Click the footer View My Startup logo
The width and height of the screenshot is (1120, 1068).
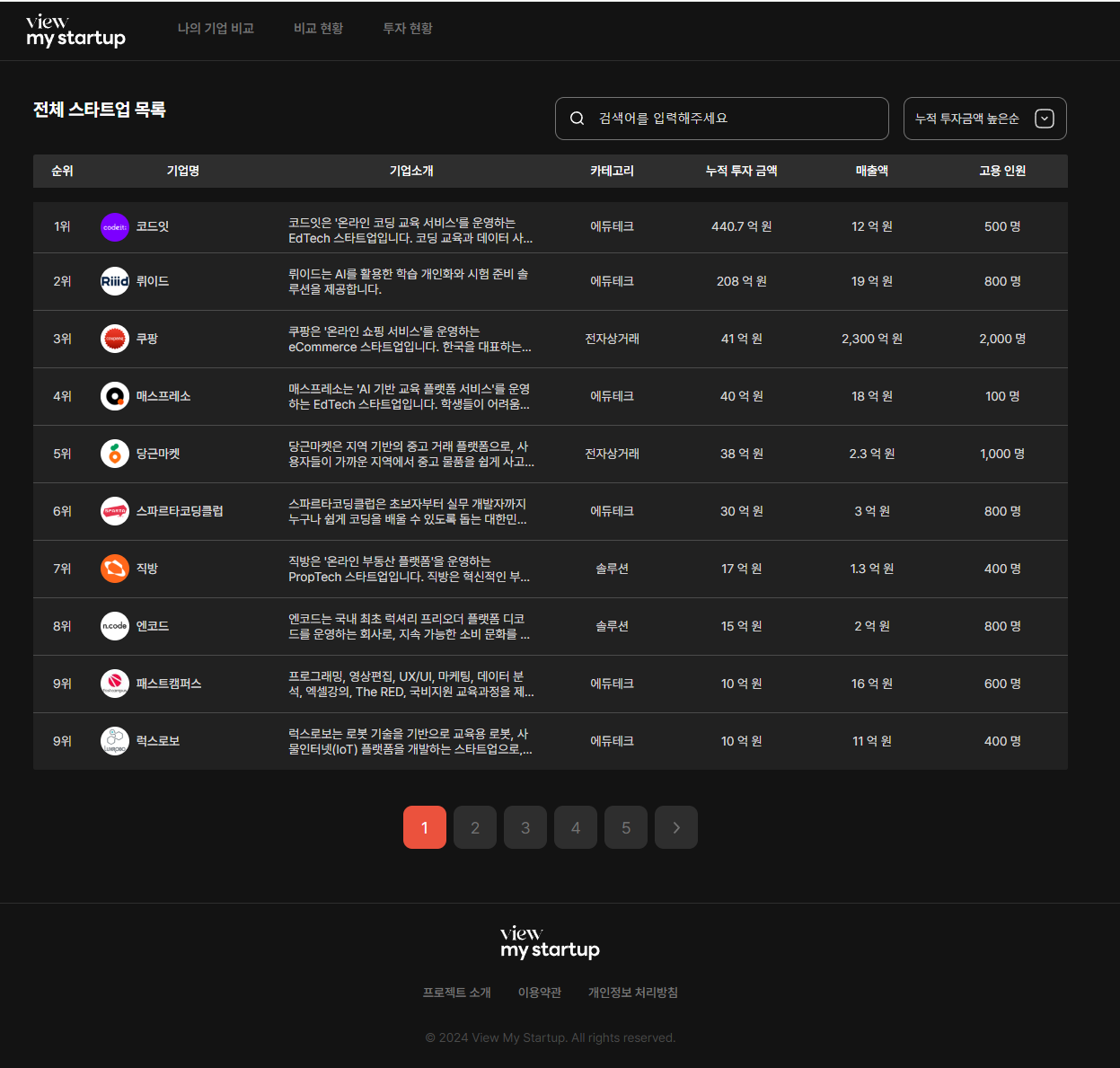pyautogui.click(x=550, y=942)
